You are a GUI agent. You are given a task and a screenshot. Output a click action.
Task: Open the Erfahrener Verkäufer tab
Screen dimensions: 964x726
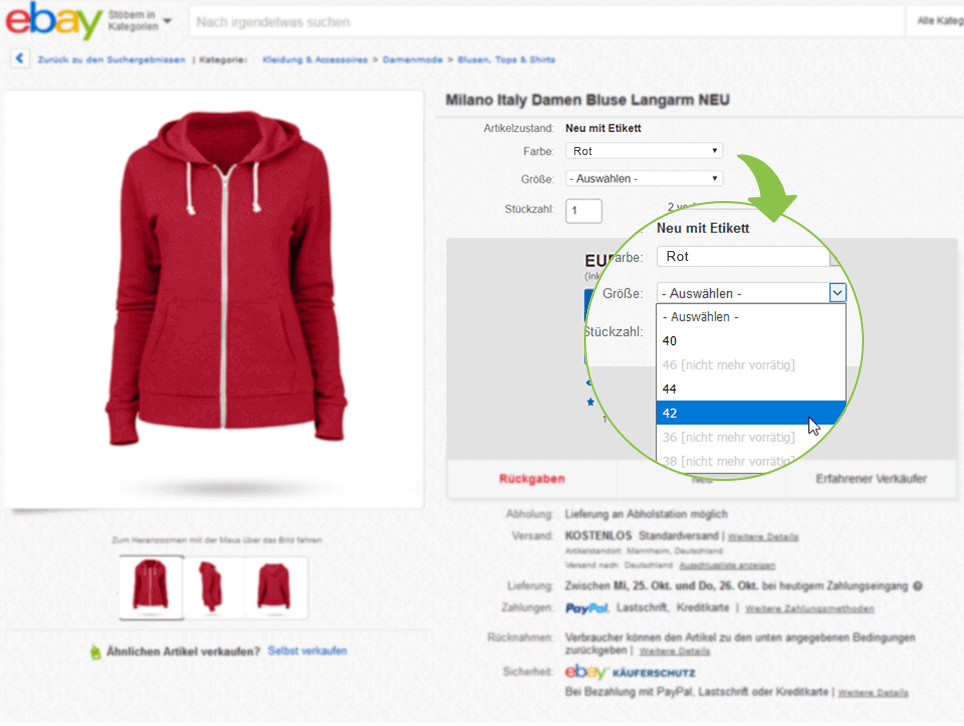[x=875, y=480]
